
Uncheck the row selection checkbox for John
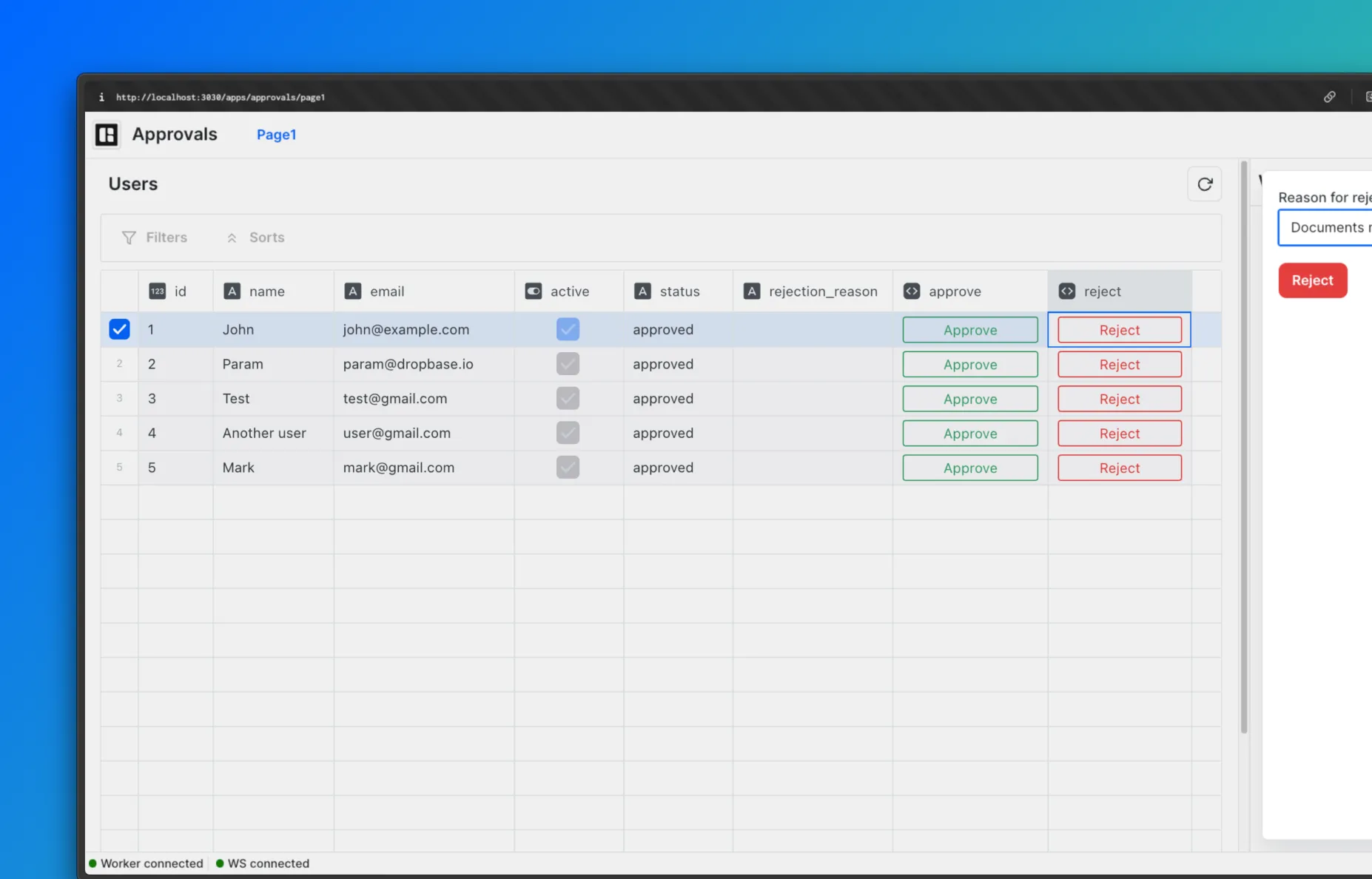tap(119, 329)
